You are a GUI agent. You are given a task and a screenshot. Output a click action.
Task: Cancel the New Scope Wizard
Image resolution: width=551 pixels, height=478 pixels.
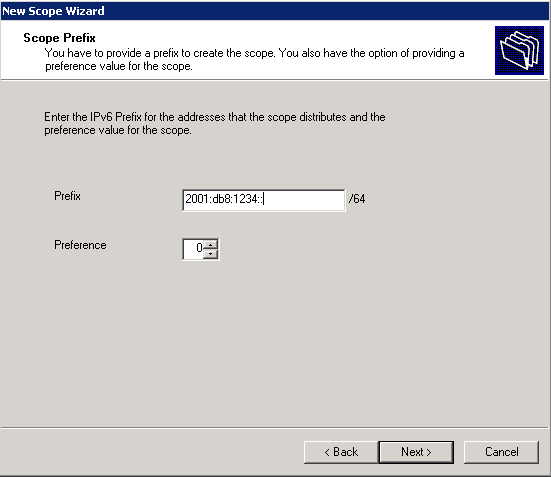(501, 452)
